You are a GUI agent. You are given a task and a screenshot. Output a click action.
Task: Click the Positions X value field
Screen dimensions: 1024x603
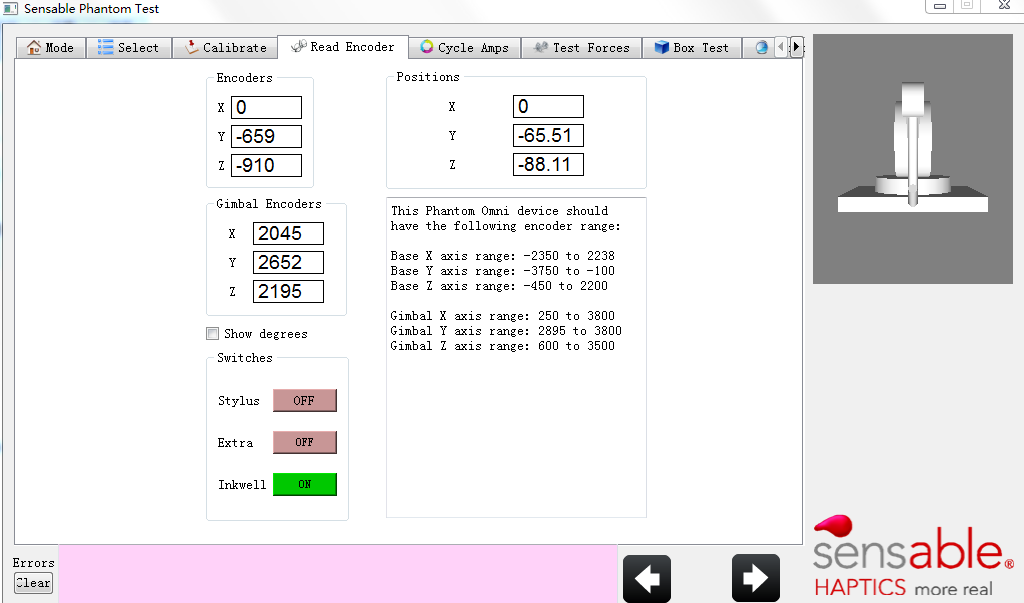point(549,106)
